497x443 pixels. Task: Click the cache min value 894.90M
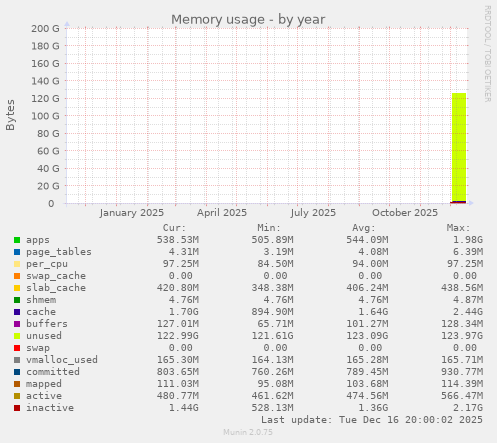(x=272, y=312)
